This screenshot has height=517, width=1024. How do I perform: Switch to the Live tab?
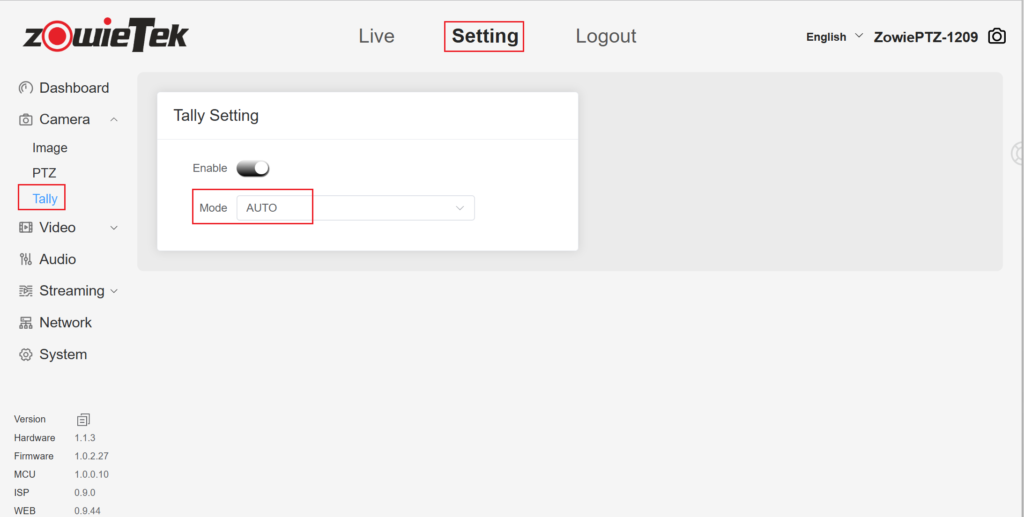click(x=376, y=36)
